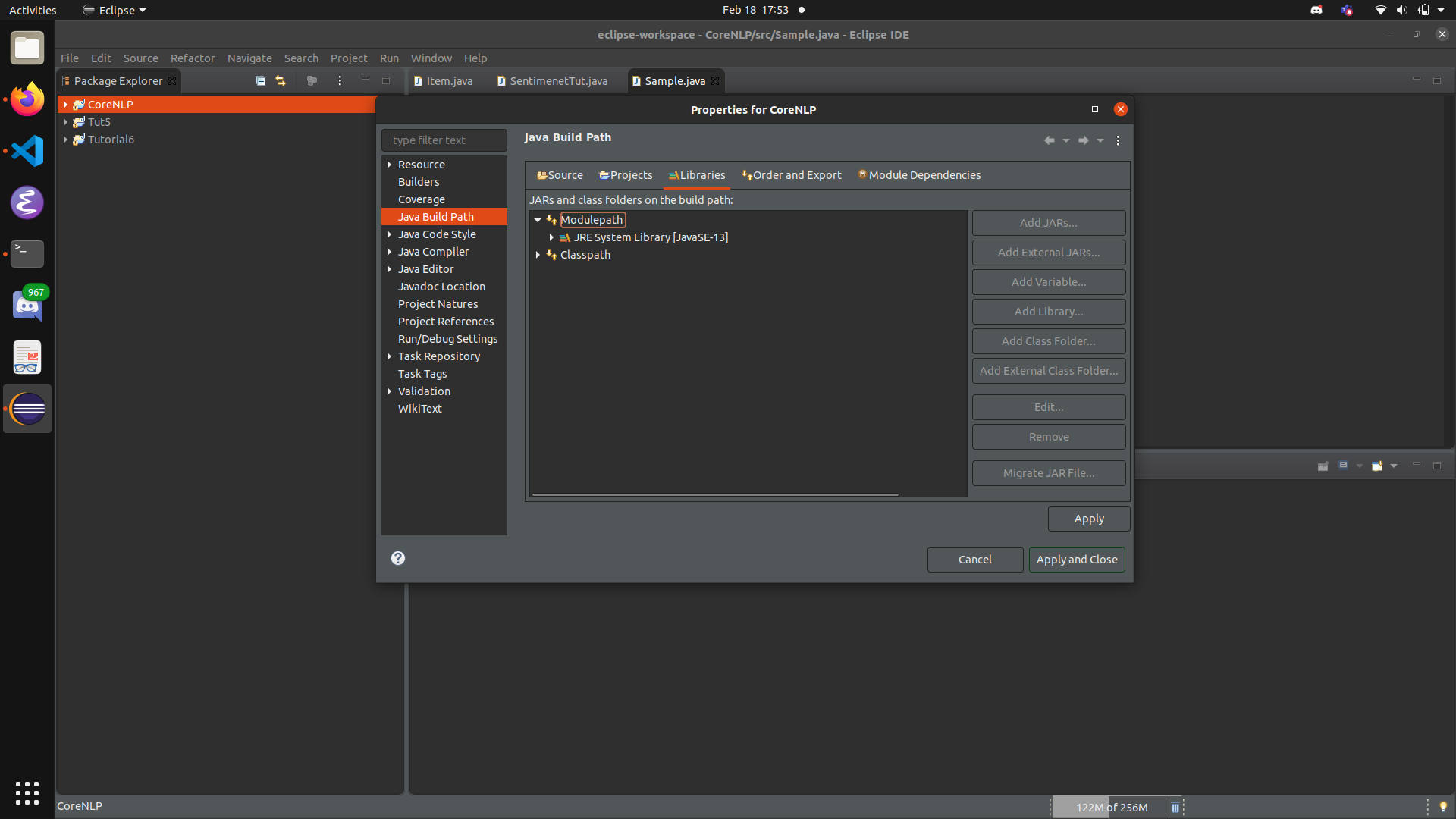
Task: Open the View Menu icon beside Forward arrow
Action: click(1118, 140)
